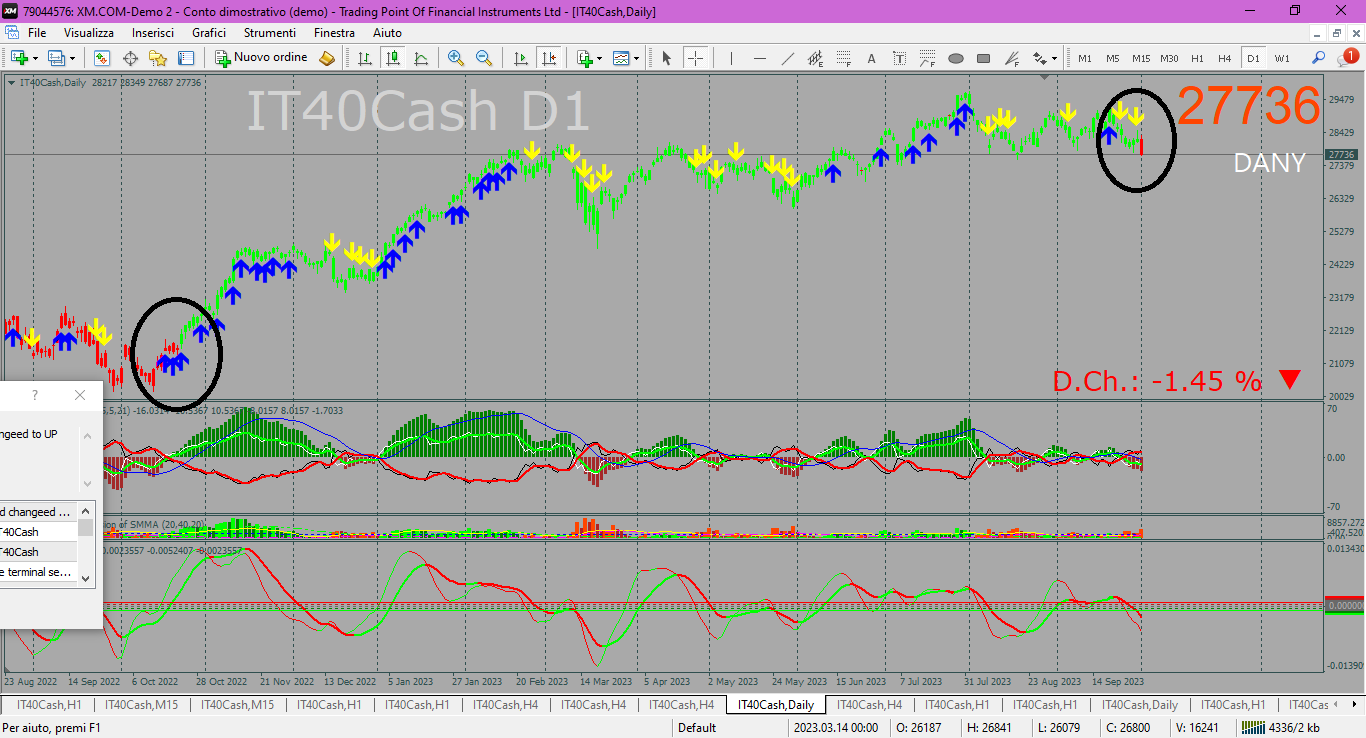Click the Nuovo ordine button
Screen dimensions: 1366x738
coord(262,58)
